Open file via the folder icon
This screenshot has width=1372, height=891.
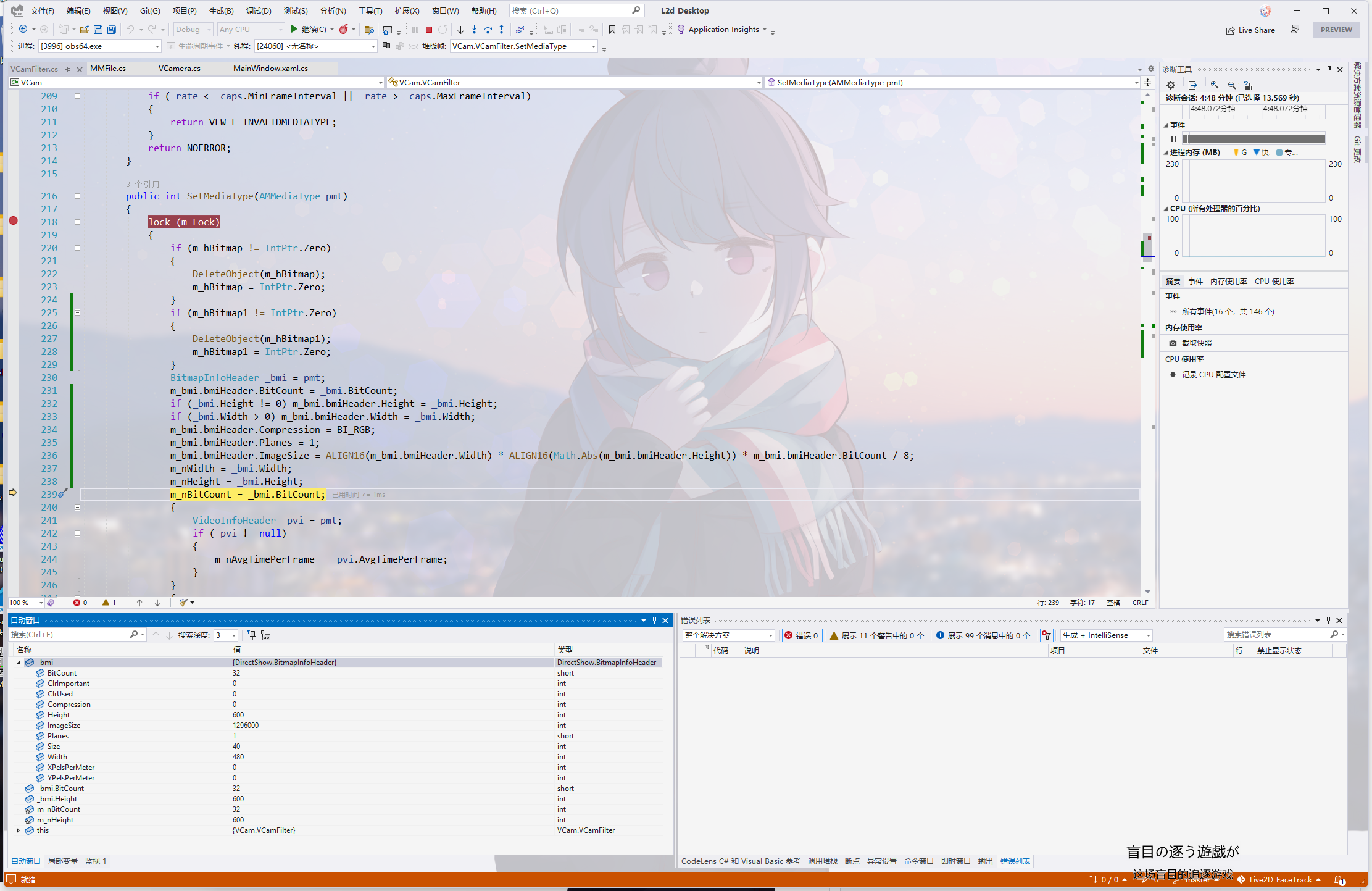[x=85, y=30]
